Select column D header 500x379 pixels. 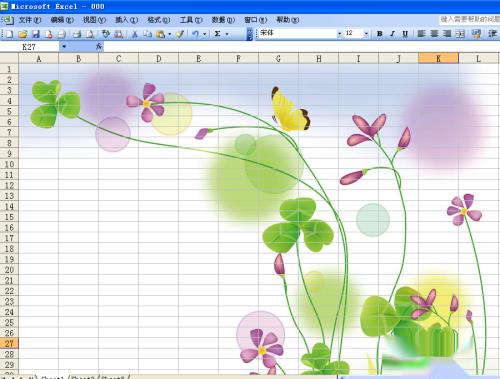(159, 59)
